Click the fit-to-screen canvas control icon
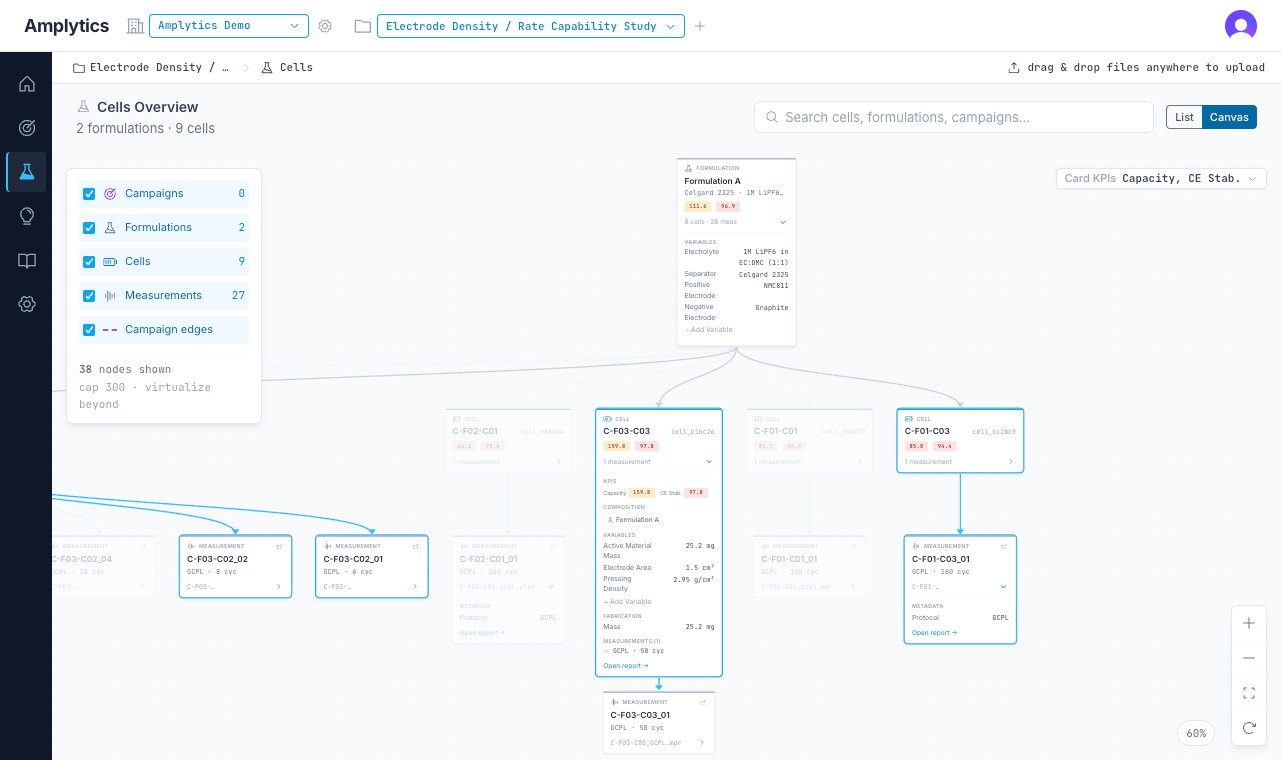The height and width of the screenshot is (760, 1281). pyautogui.click(x=1249, y=693)
